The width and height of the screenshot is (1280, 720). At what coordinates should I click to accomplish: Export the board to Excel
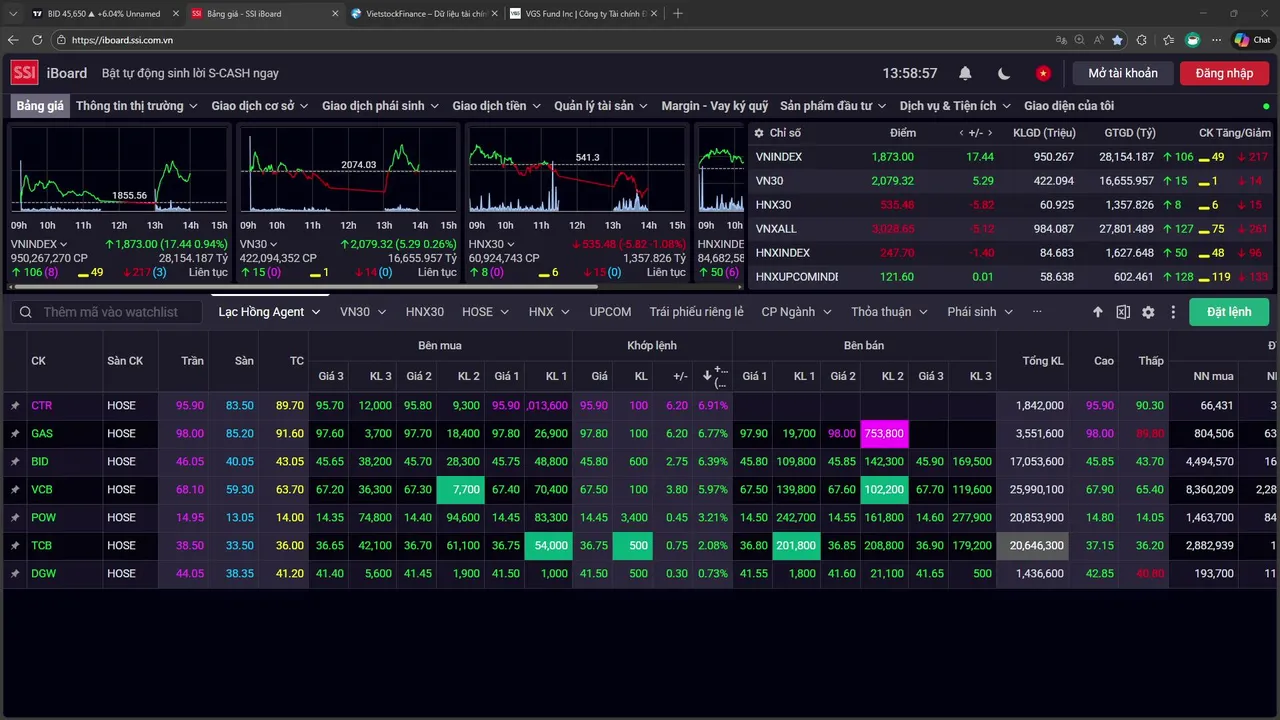[x=1123, y=312]
